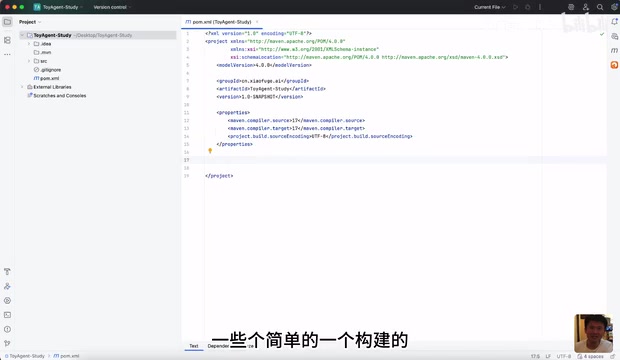
Task: Click ToyAgent-Study breadcrumb in status bar
Action: point(25,356)
